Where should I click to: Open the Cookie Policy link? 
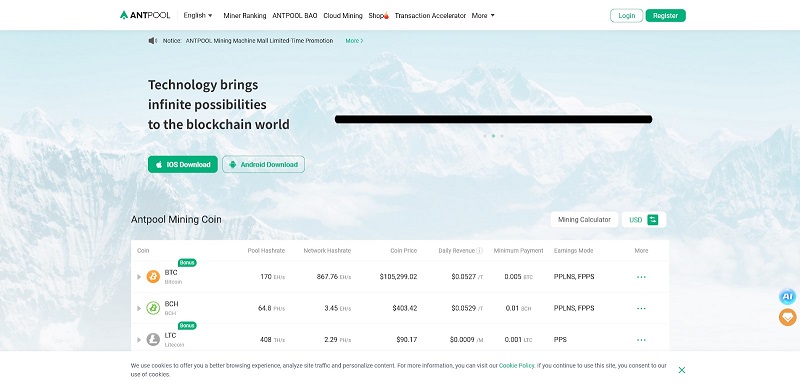pyautogui.click(x=516, y=366)
